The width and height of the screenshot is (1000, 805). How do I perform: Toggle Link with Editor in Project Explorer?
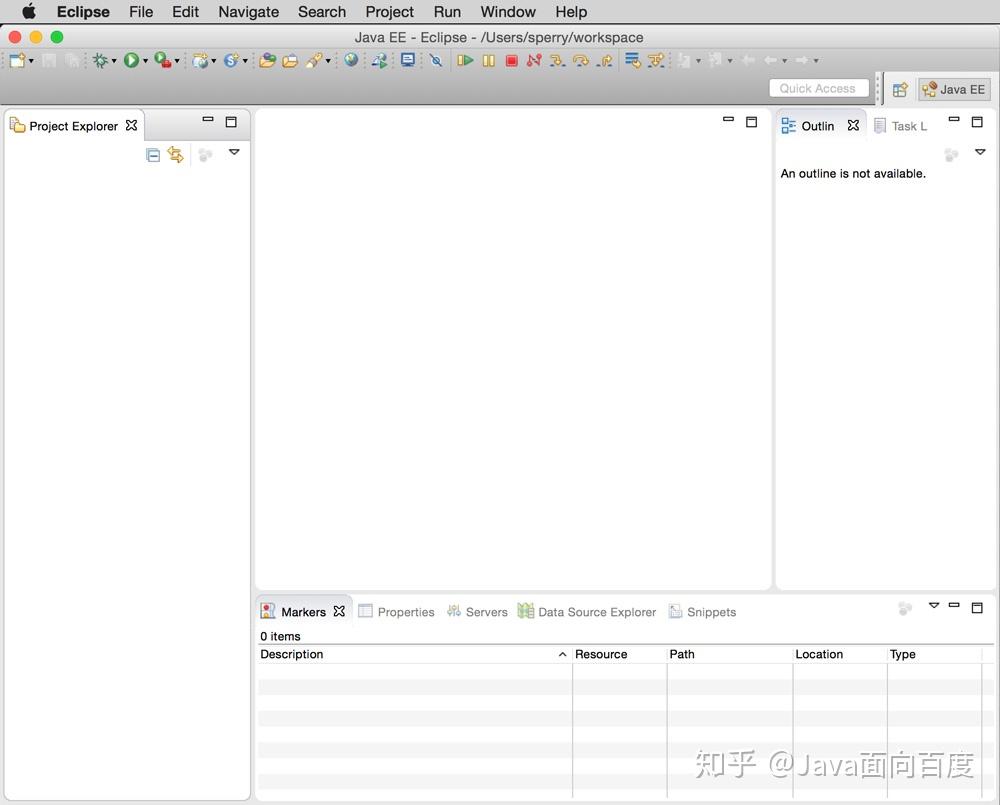click(175, 155)
